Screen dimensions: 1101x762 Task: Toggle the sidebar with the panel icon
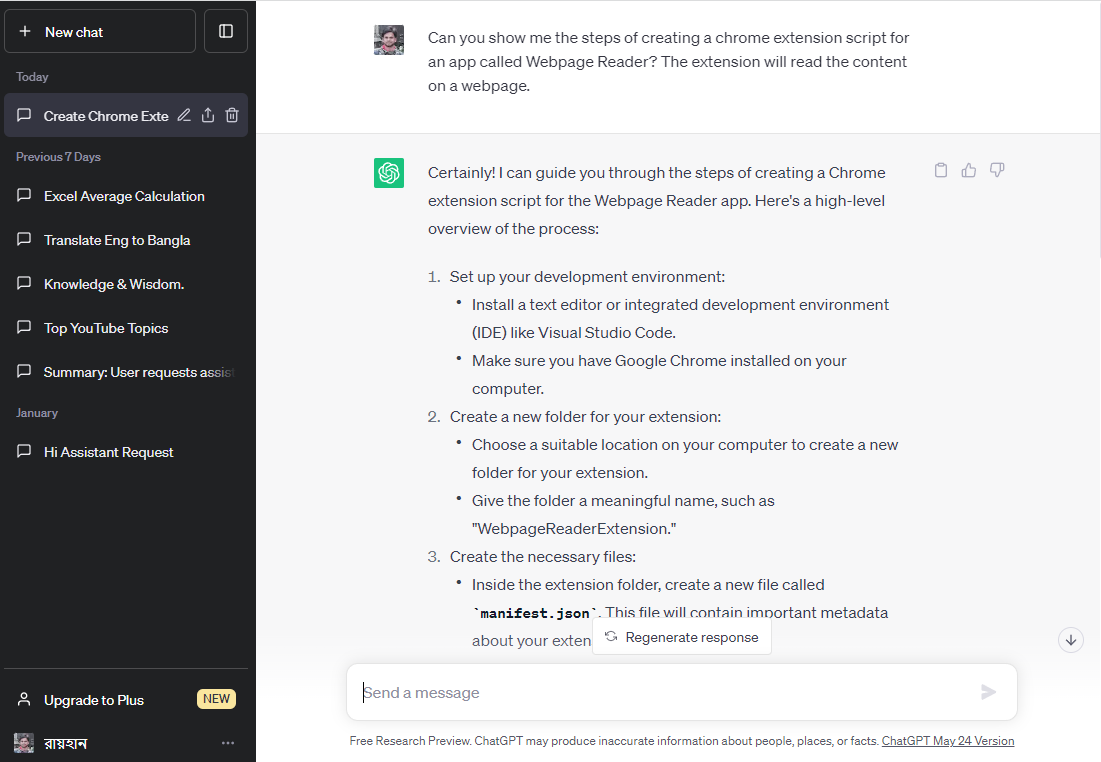point(226,32)
